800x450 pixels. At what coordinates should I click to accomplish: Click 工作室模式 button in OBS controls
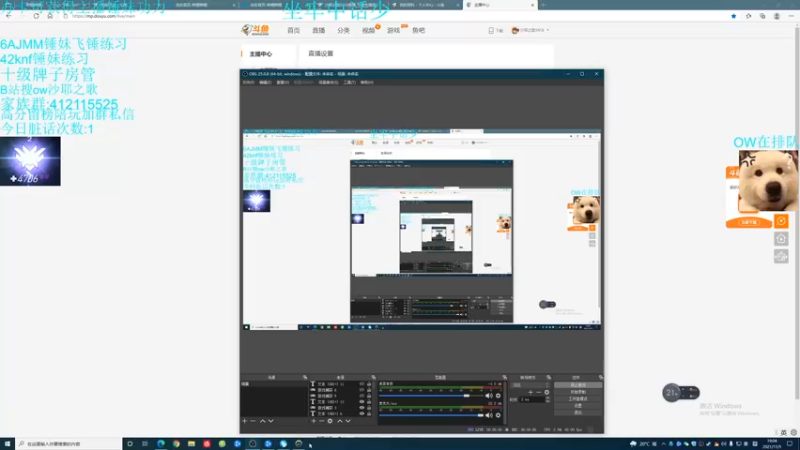(578, 399)
